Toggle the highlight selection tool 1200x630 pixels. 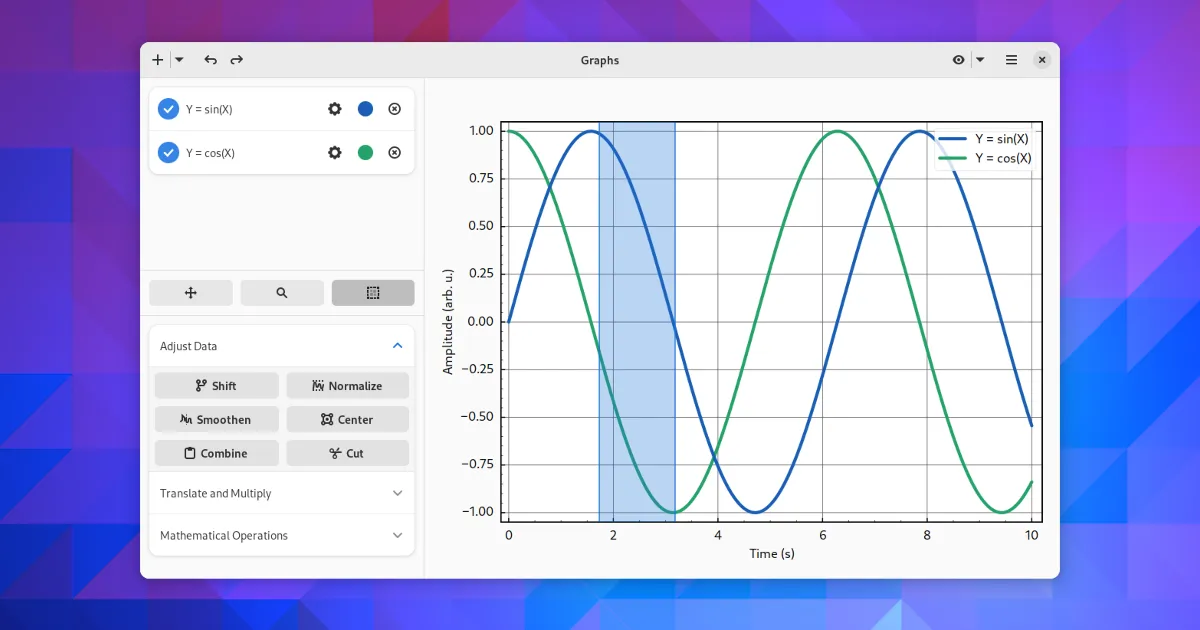pos(373,293)
